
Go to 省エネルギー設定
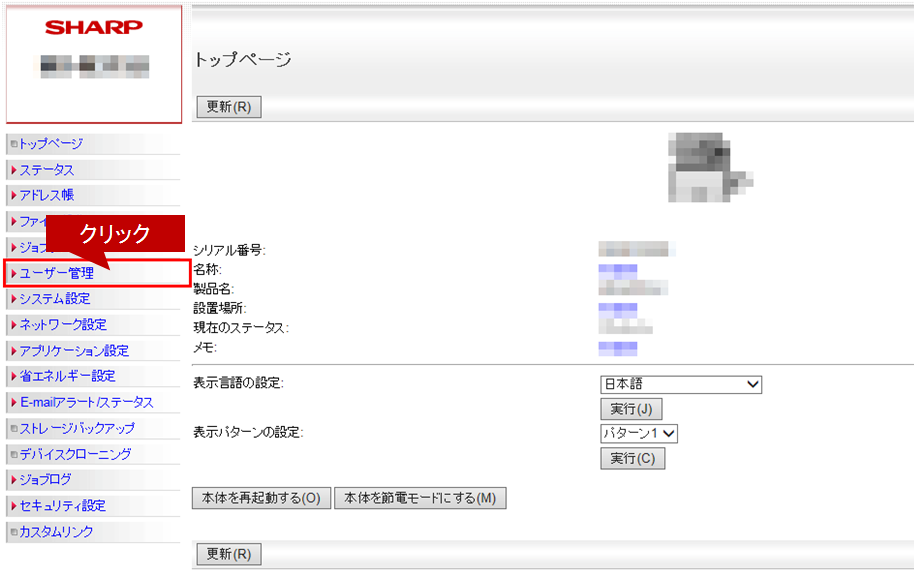pyautogui.click(x=67, y=376)
